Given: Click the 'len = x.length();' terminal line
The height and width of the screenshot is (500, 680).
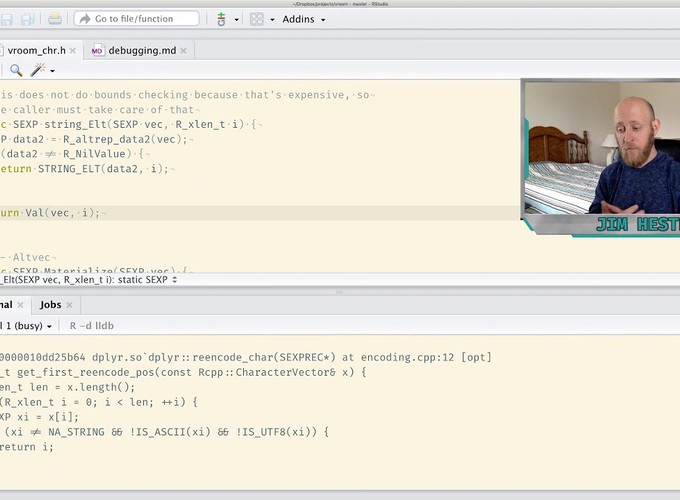Looking at the screenshot, I should coord(68,387).
